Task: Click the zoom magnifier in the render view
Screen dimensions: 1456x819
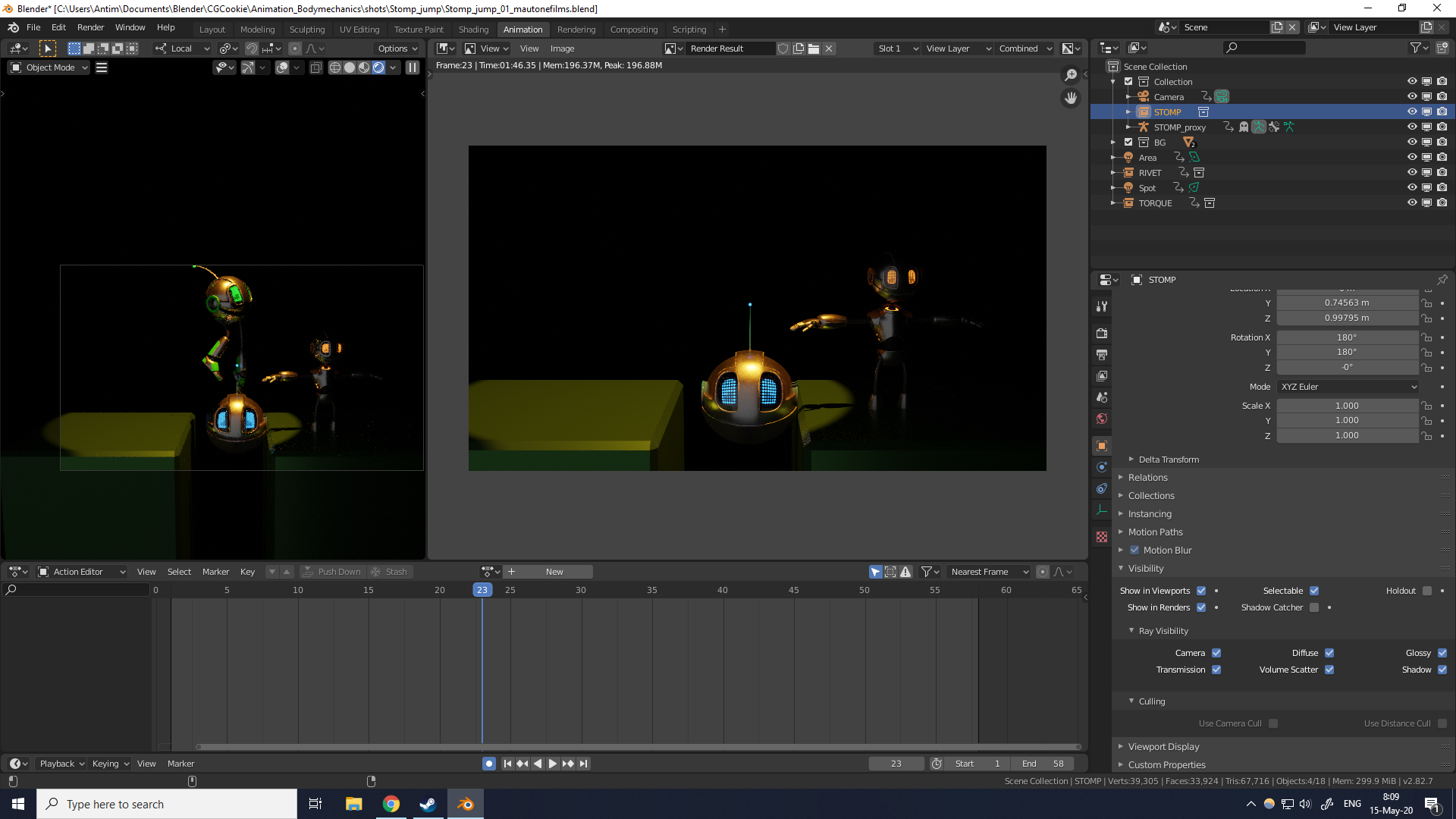Action: point(1070,74)
